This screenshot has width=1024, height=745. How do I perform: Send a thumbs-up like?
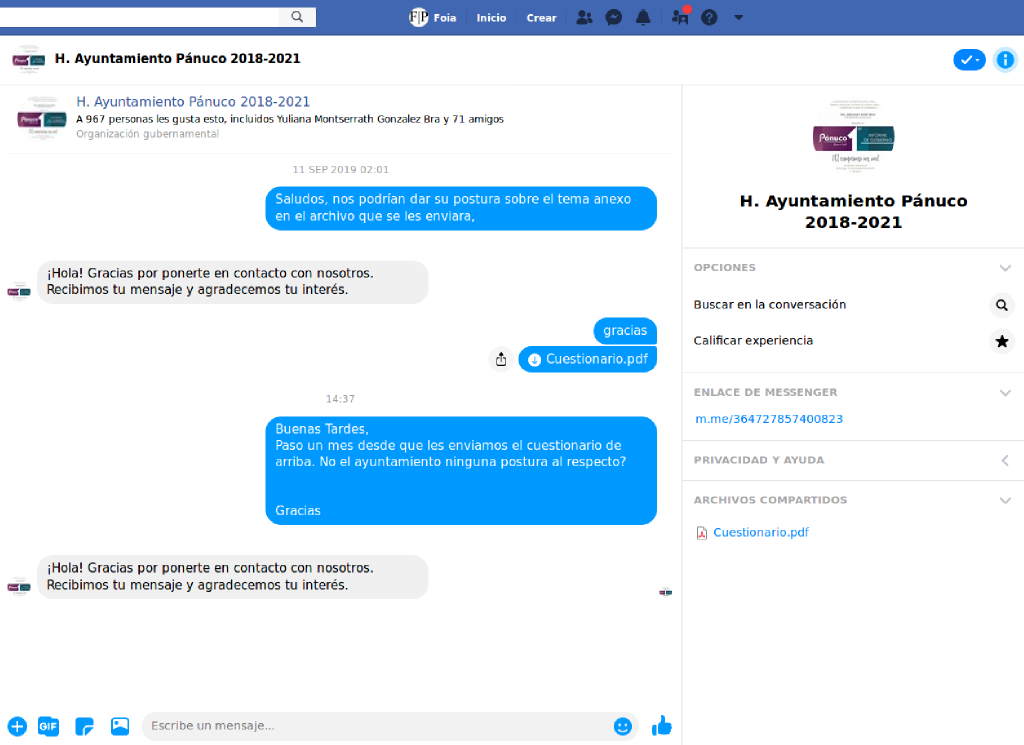pyautogui.click(x=662, y=725)
